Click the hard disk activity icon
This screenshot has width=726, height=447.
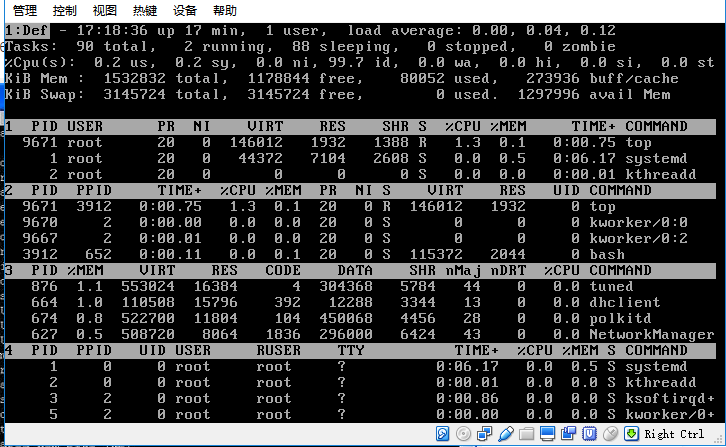(443, 434)
